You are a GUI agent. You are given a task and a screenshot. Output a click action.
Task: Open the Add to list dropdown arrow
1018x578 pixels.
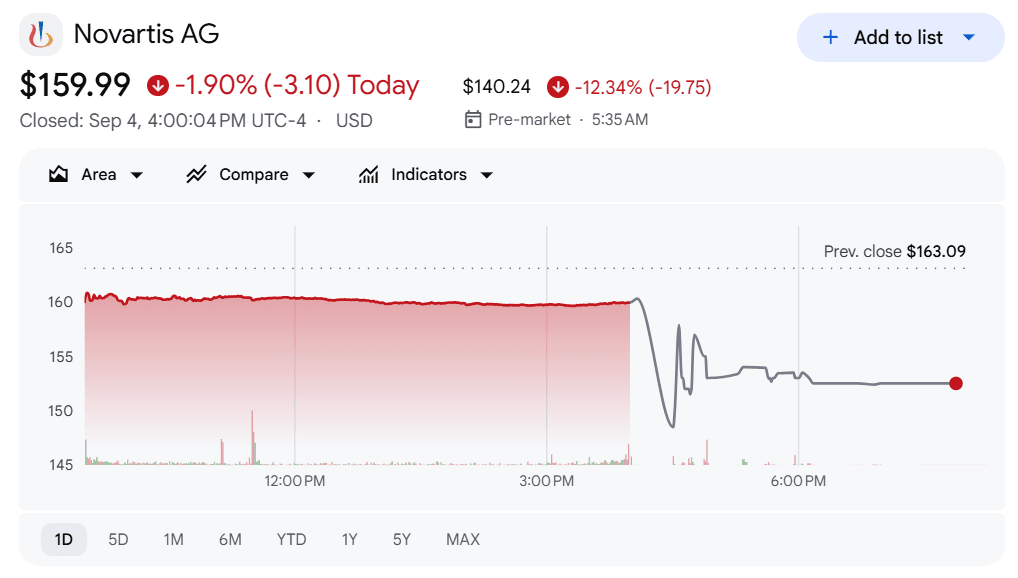pyautogui.click(x=969, y=38)
